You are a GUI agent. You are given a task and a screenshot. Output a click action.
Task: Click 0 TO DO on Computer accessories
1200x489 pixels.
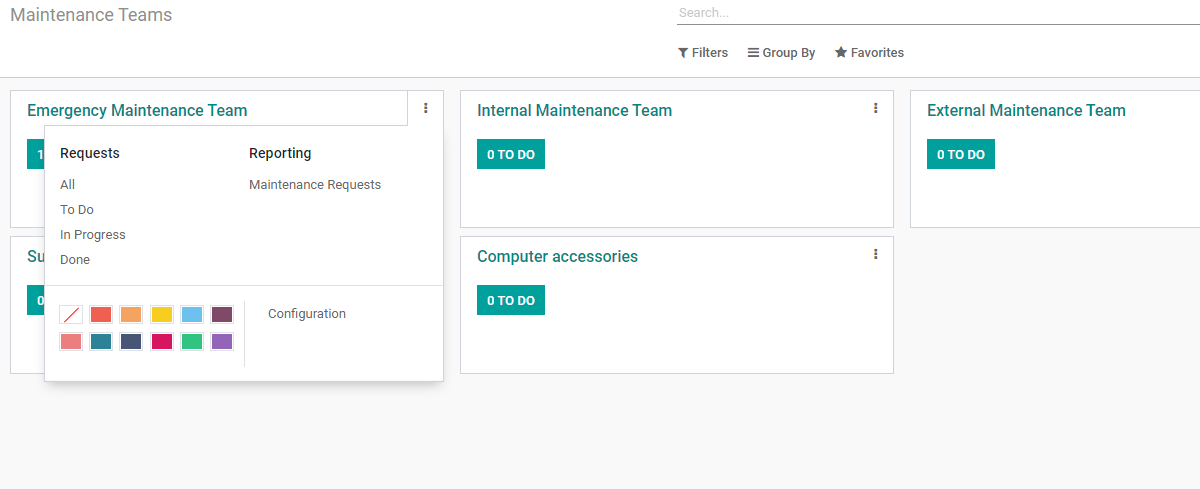(x=511, y=300)
